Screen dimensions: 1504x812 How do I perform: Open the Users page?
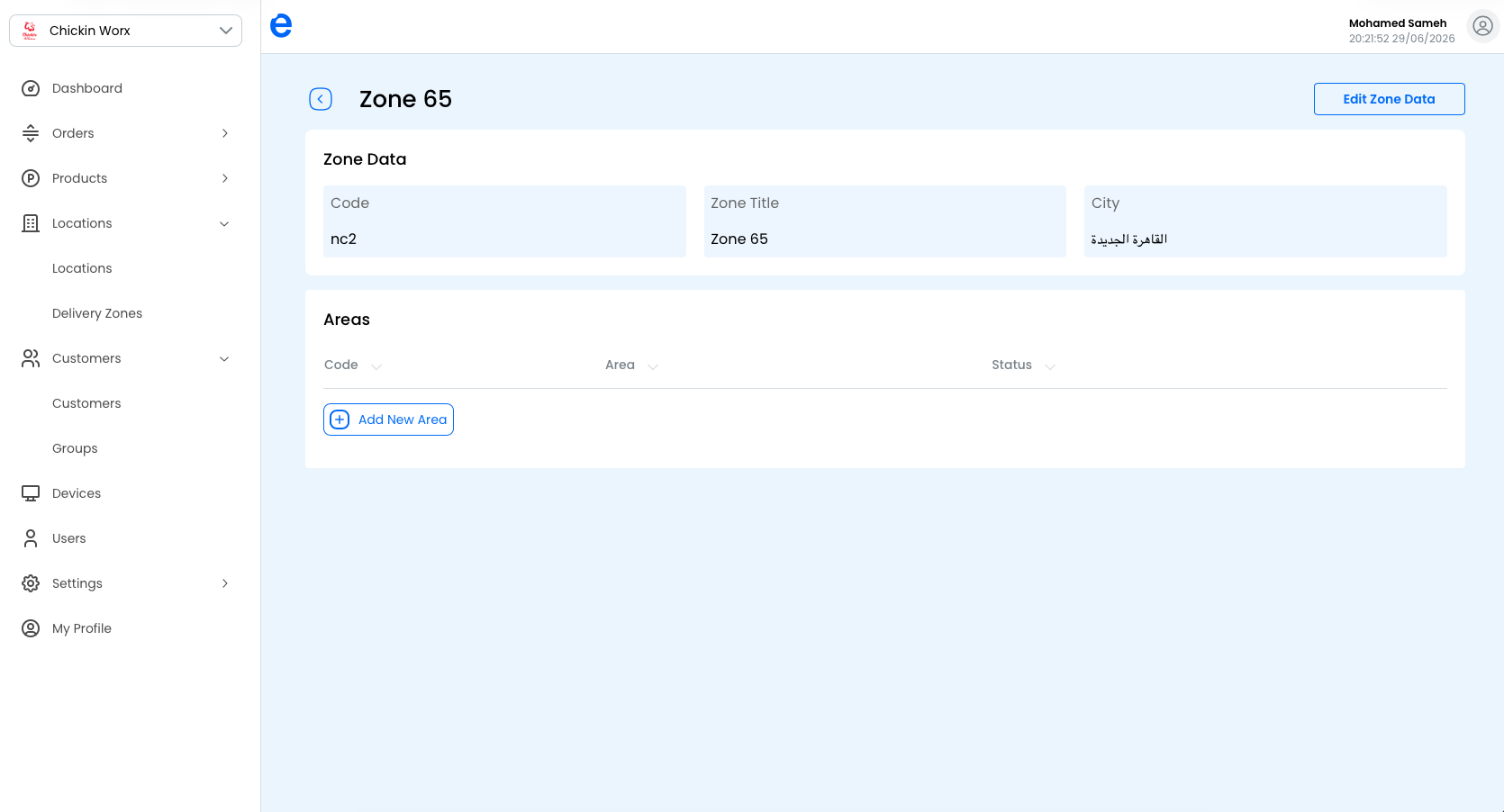point(69,538)
